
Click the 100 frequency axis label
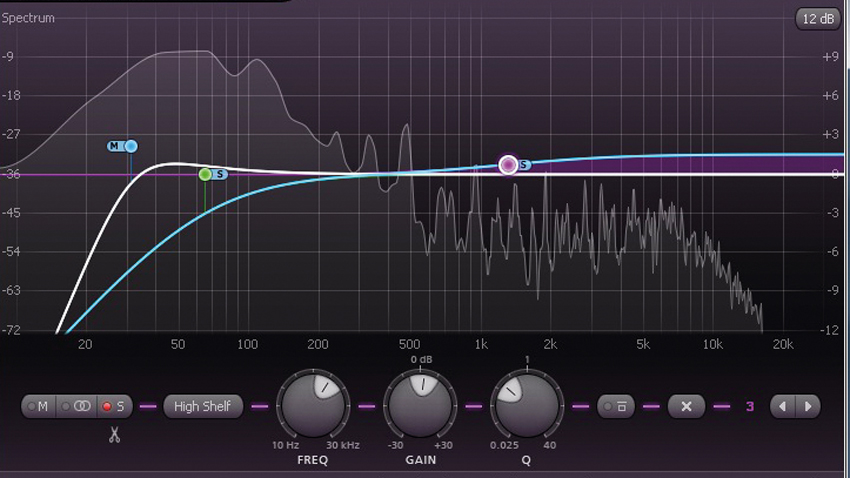[x=248, y=344]
